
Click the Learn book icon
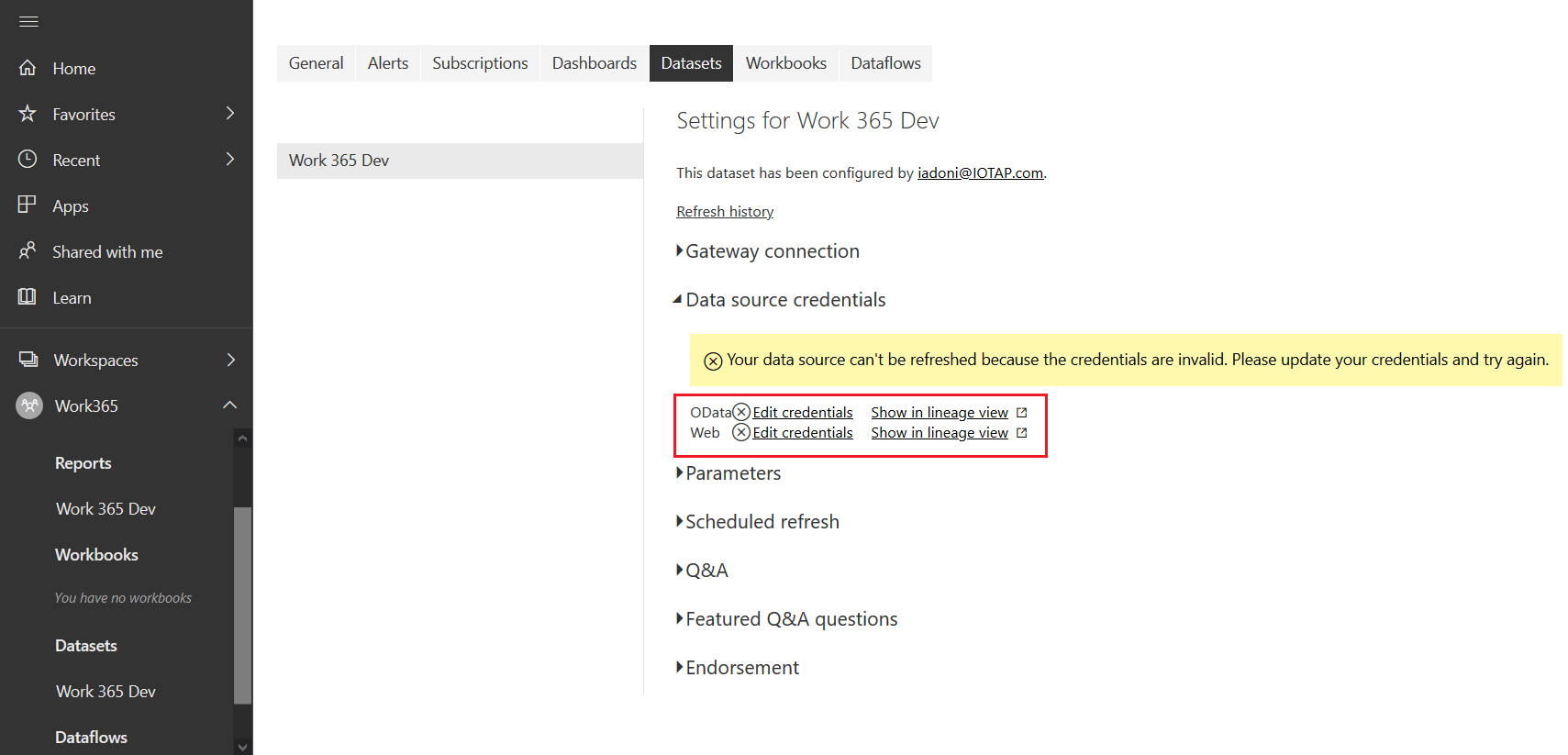pos(28,296)
